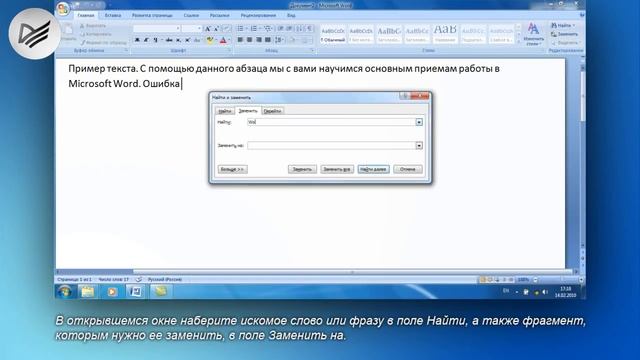Open the media player taskbar icon

tap(112, 291)
